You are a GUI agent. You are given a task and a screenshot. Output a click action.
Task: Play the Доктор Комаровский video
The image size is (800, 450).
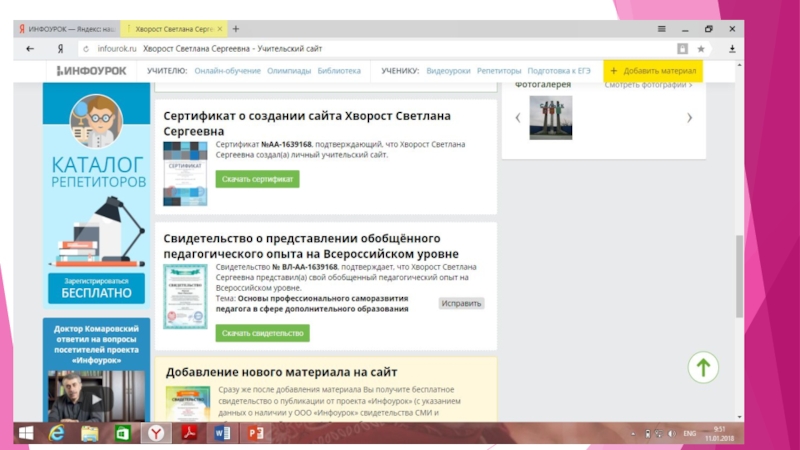pyautogui.click(x=96, y=399)
